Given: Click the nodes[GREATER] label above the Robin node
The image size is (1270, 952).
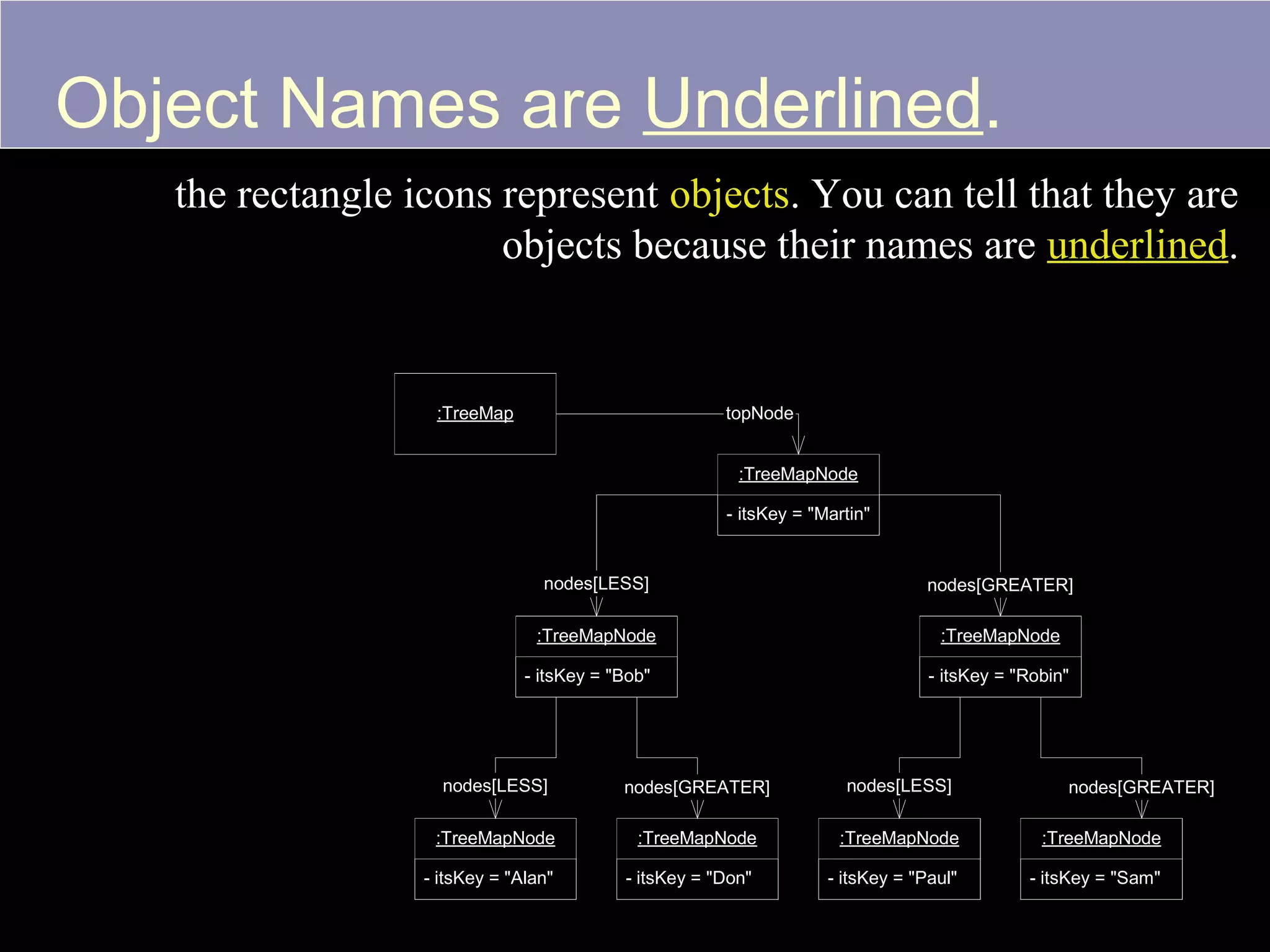Looking at the screenshot, I should point(1000,585).
